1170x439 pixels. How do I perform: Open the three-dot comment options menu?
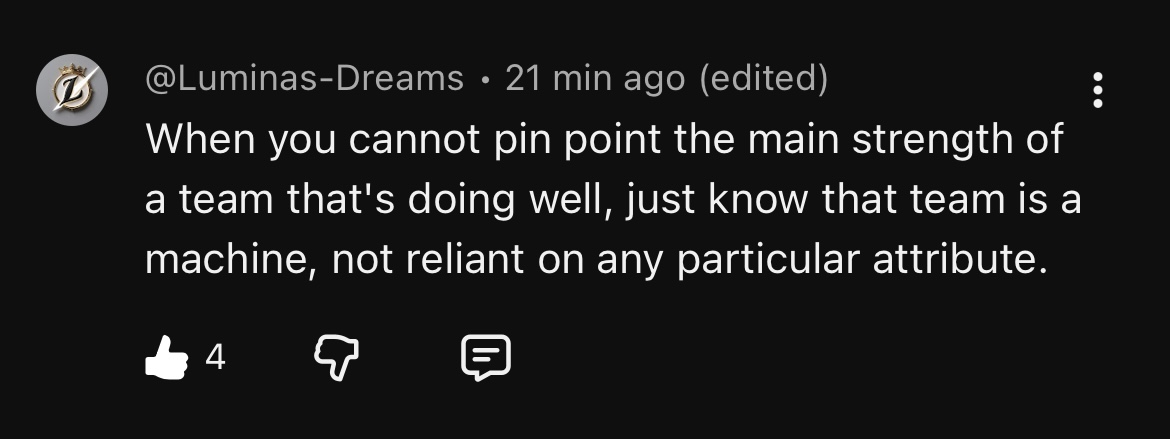click(1098, 90)
